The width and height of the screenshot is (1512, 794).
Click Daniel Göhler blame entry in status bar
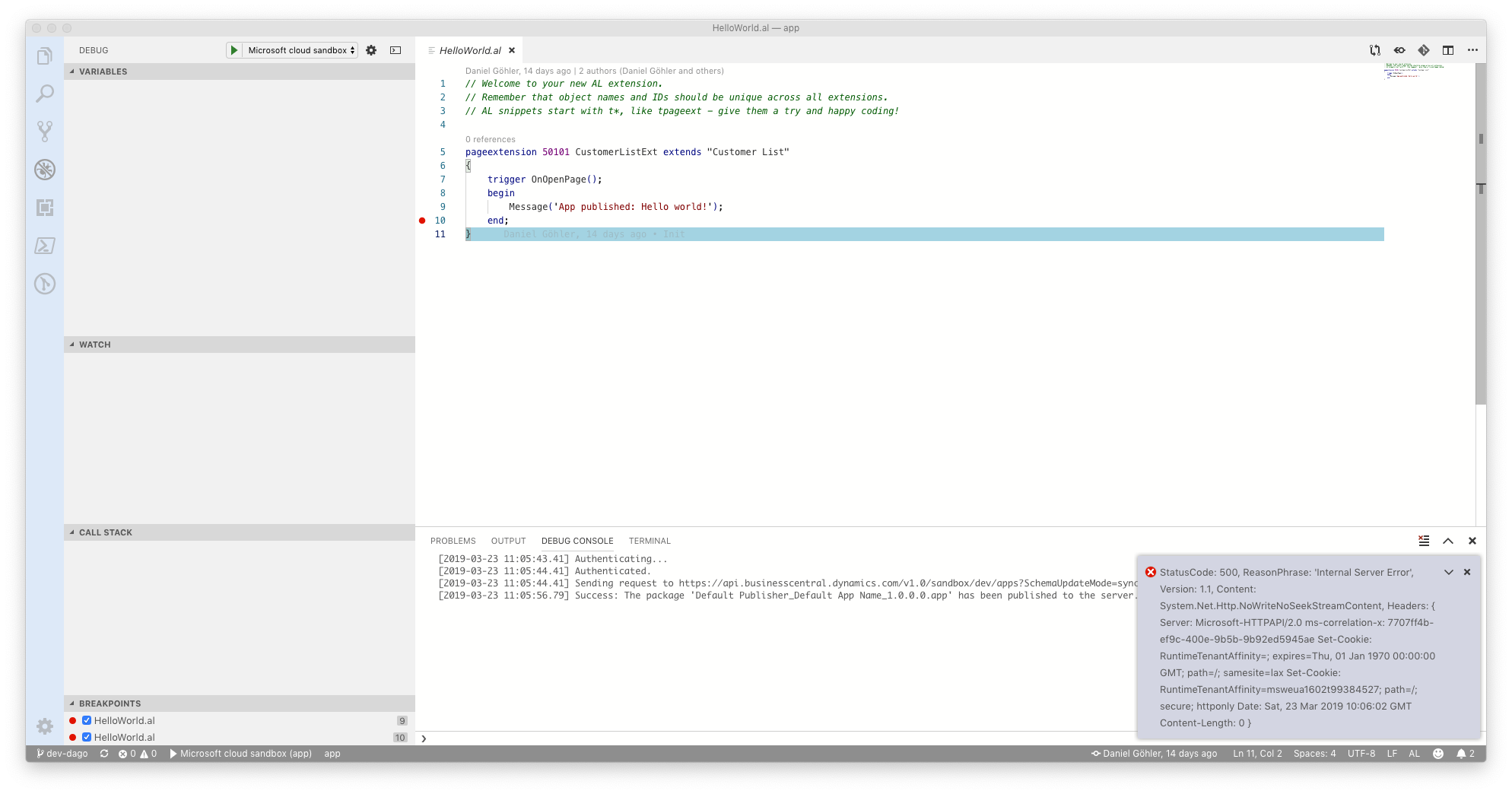[1155, 754]
